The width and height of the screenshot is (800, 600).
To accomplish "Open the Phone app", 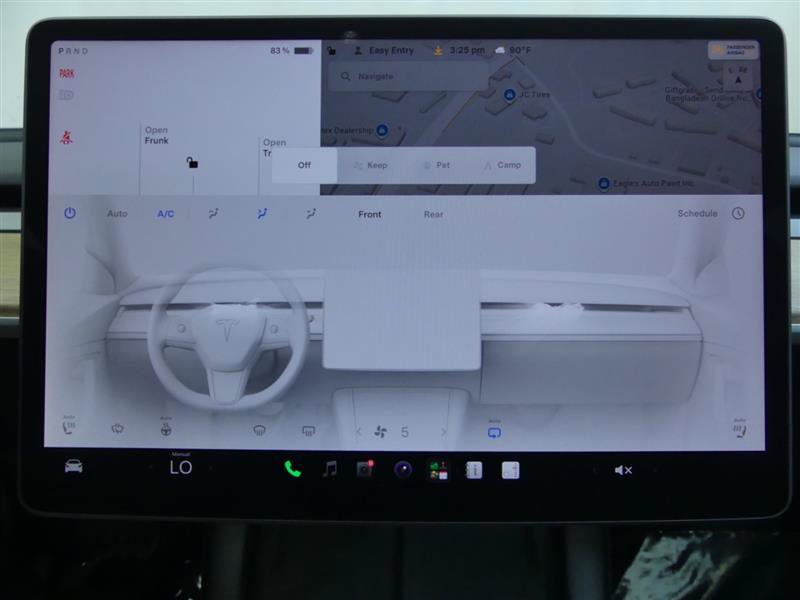I will 292,469.
